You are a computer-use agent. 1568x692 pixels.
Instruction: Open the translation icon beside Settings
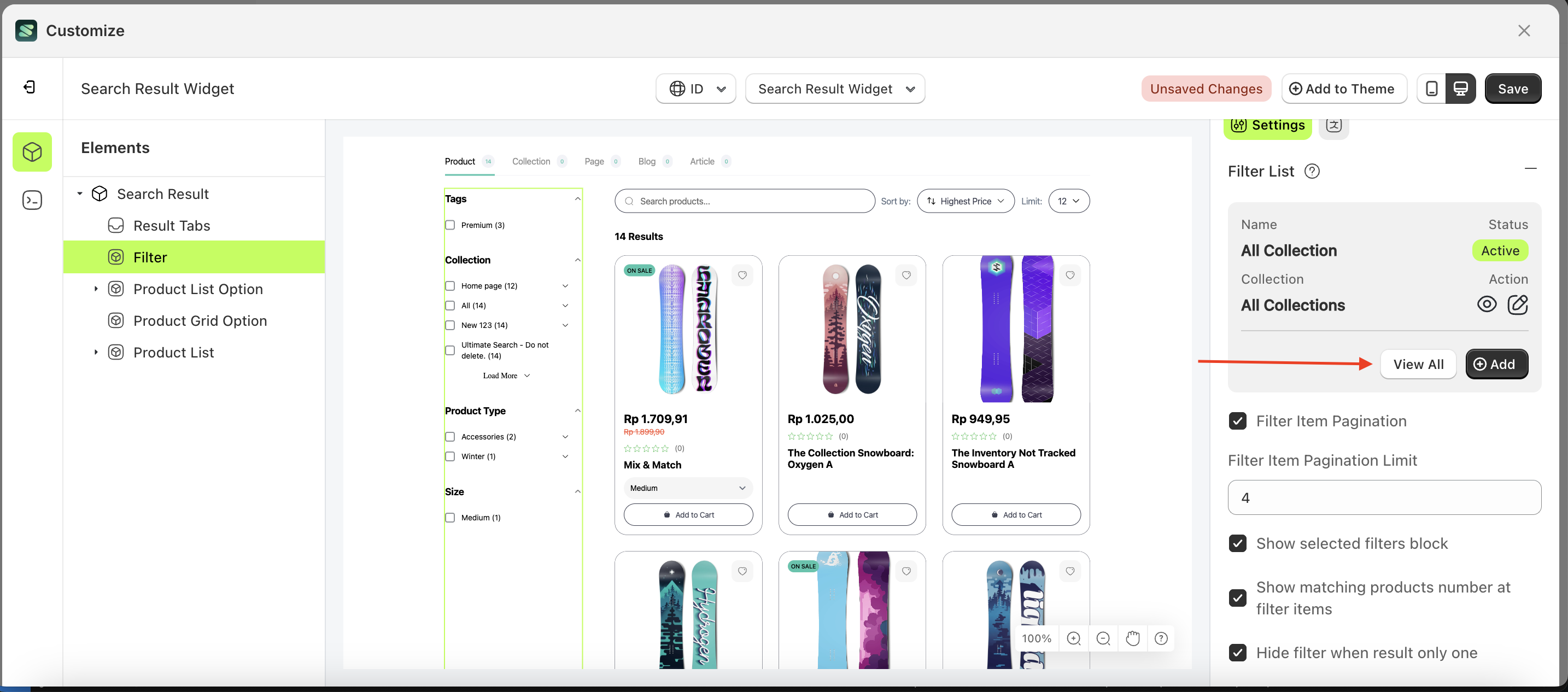coord(1333,126)
